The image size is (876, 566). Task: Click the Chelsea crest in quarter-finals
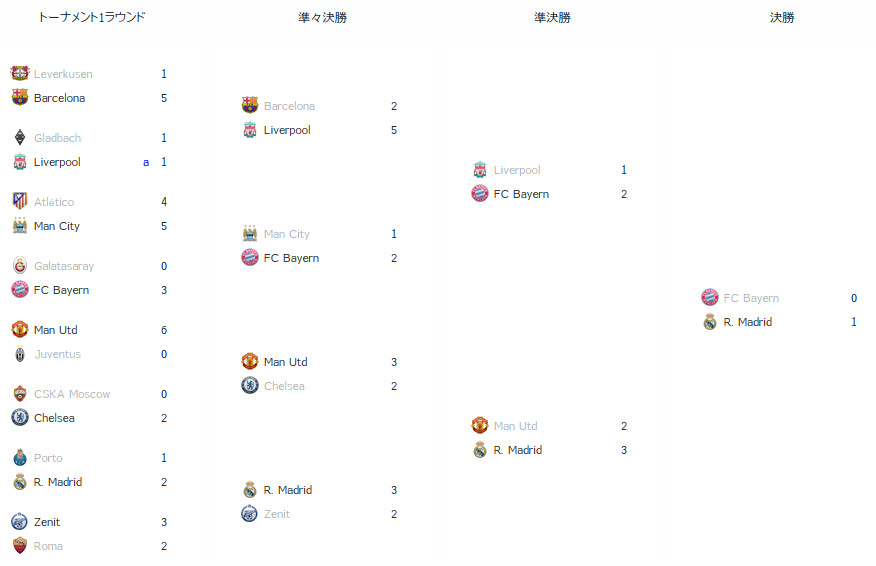[x=250, y=386]
